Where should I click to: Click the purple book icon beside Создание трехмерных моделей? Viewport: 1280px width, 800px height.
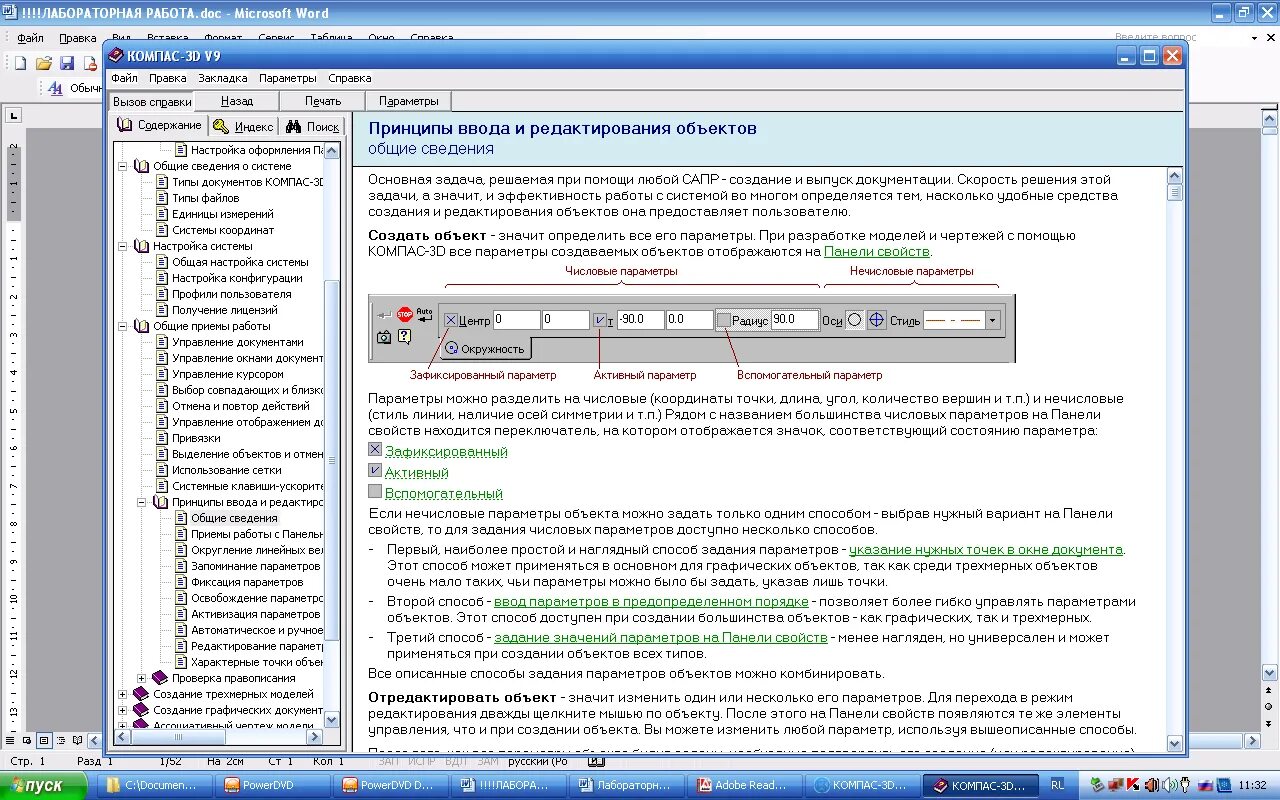(141, 694)
